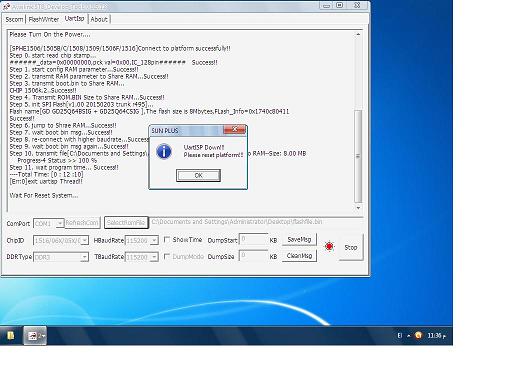Close the SUN PLUS message dialog
Viewport: 512px width, 384px height.
(x=234, y=129)
